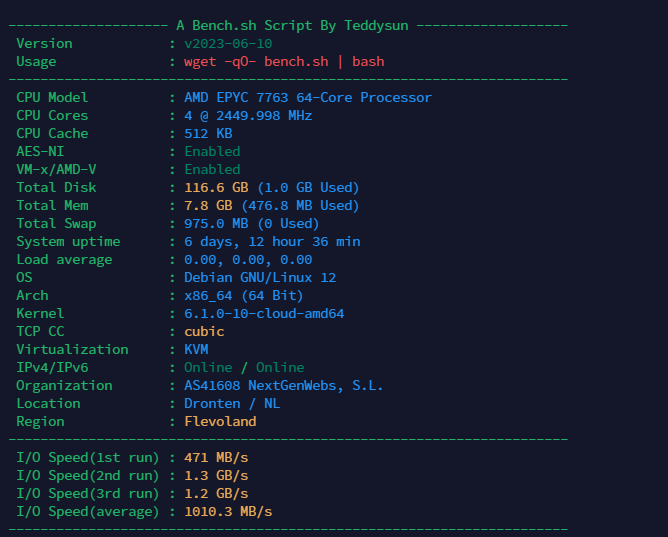Click the 'Online / Online' IPv4/IPv6 status

pos(244,368)
